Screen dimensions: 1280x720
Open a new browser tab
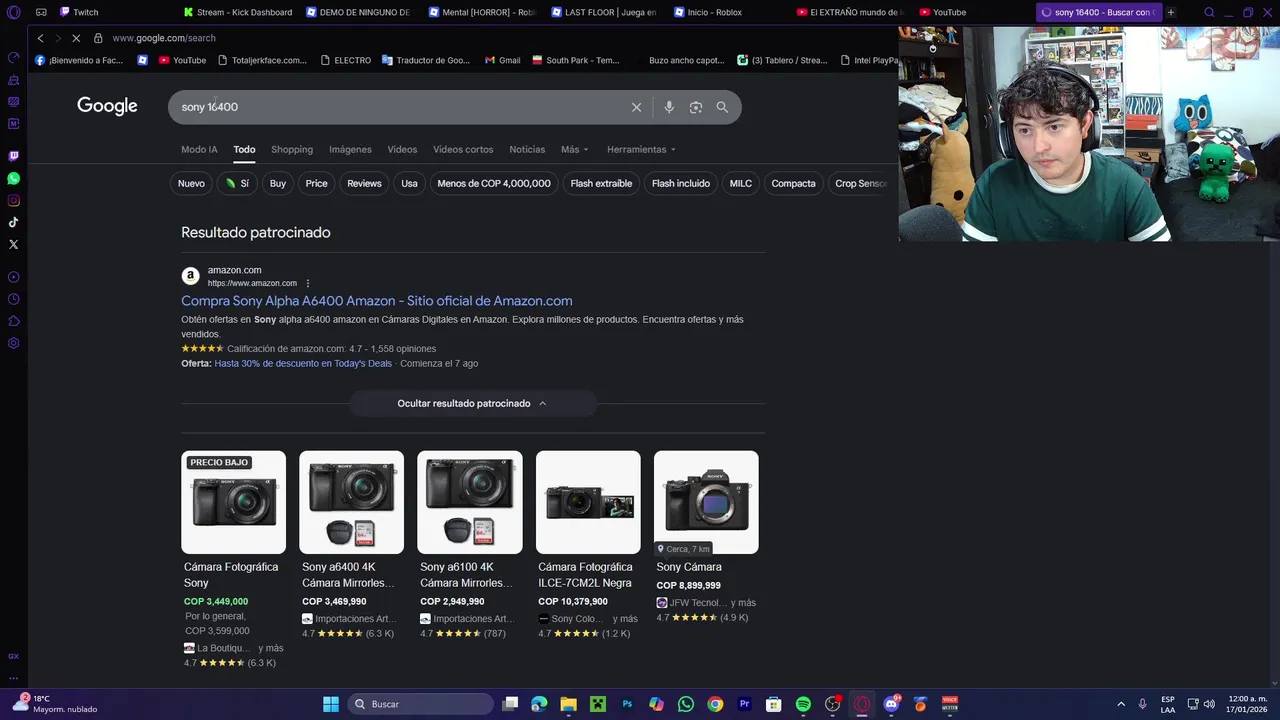coord(1171,13)
